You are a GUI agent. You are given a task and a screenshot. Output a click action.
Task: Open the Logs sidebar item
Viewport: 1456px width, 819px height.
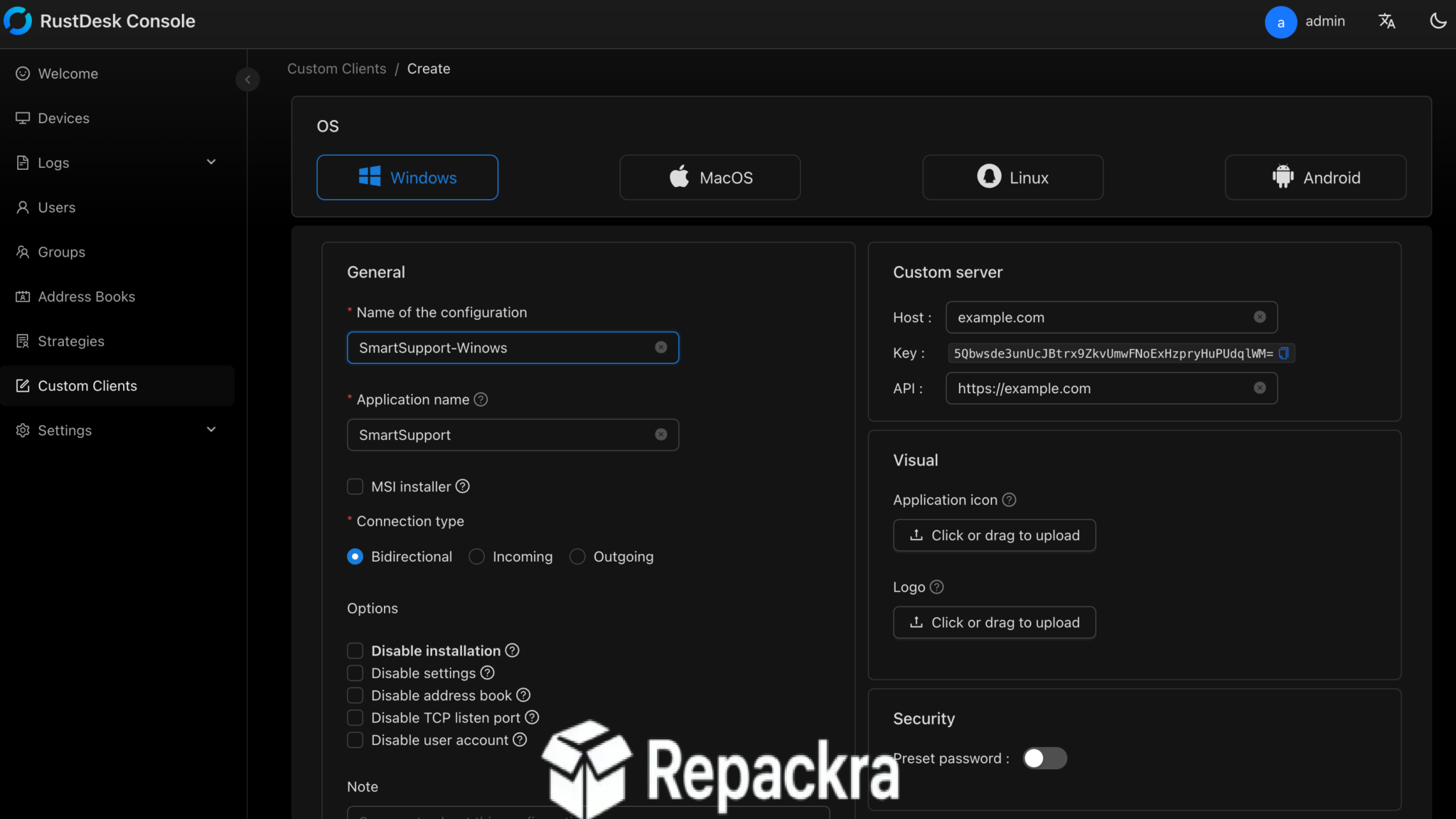pos(117,163)
